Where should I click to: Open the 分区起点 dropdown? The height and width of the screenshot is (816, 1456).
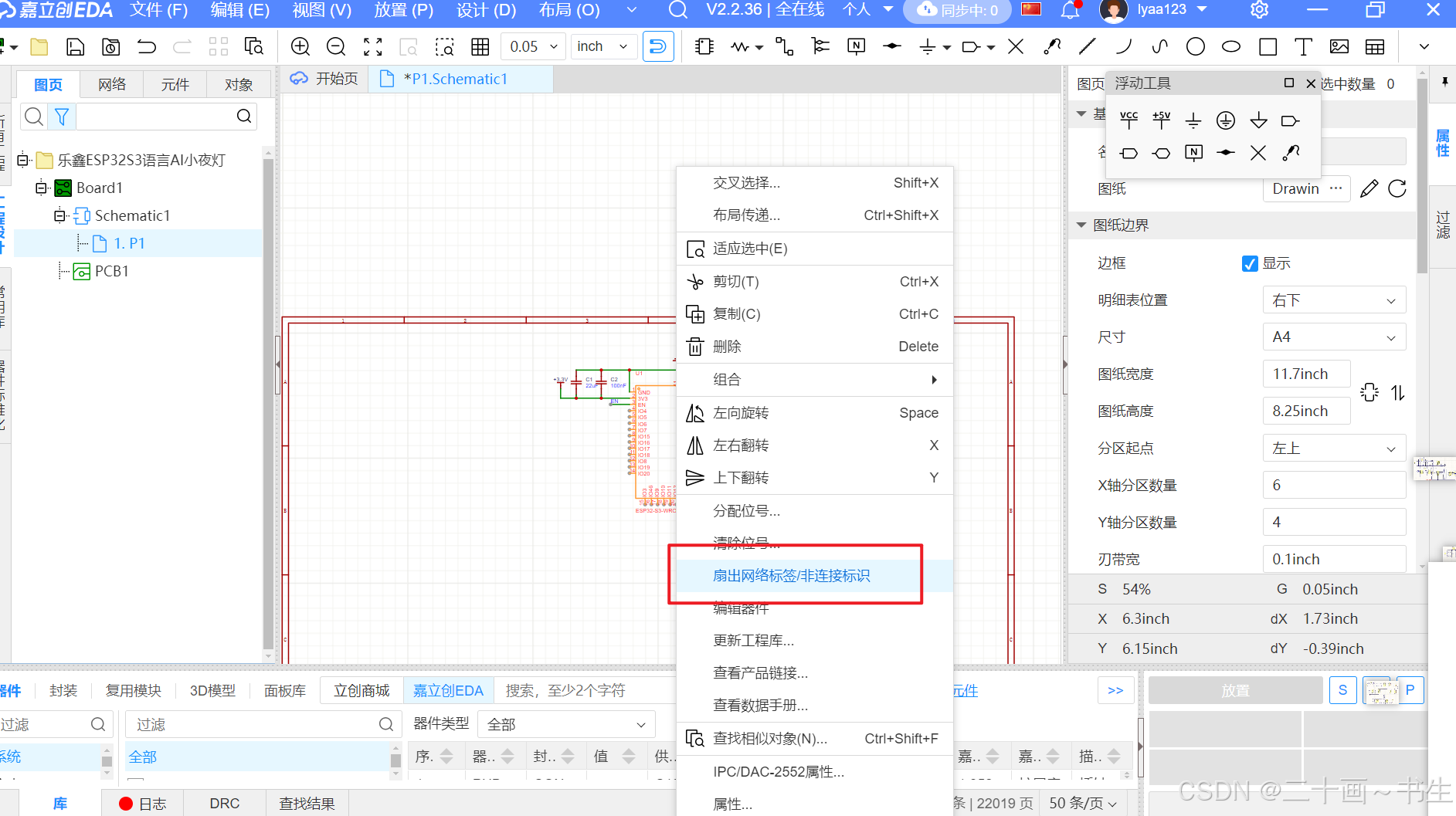[1334, 449]
